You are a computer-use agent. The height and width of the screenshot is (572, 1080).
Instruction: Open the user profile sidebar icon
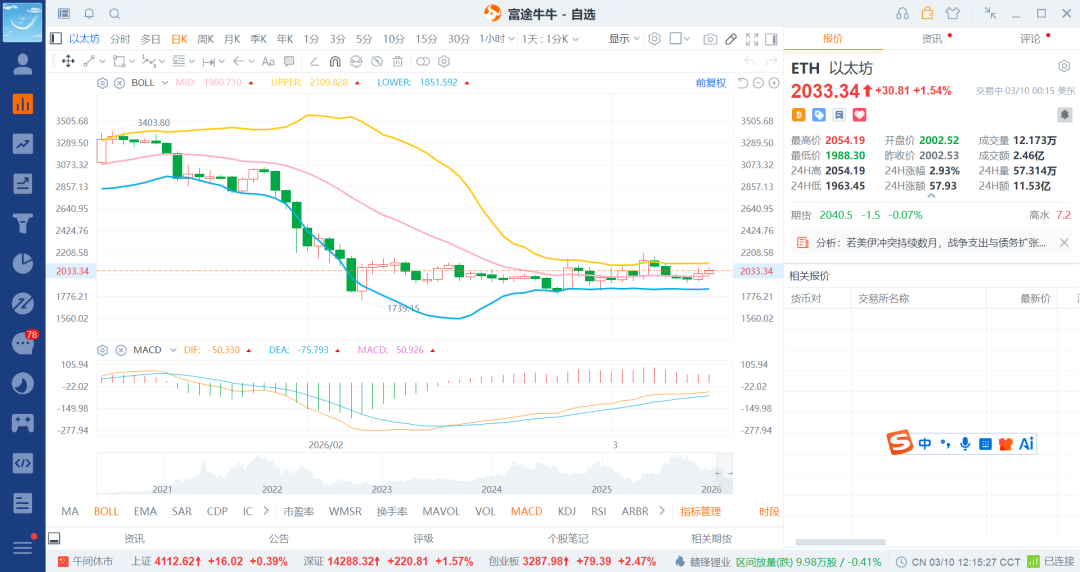click(23, 64)
